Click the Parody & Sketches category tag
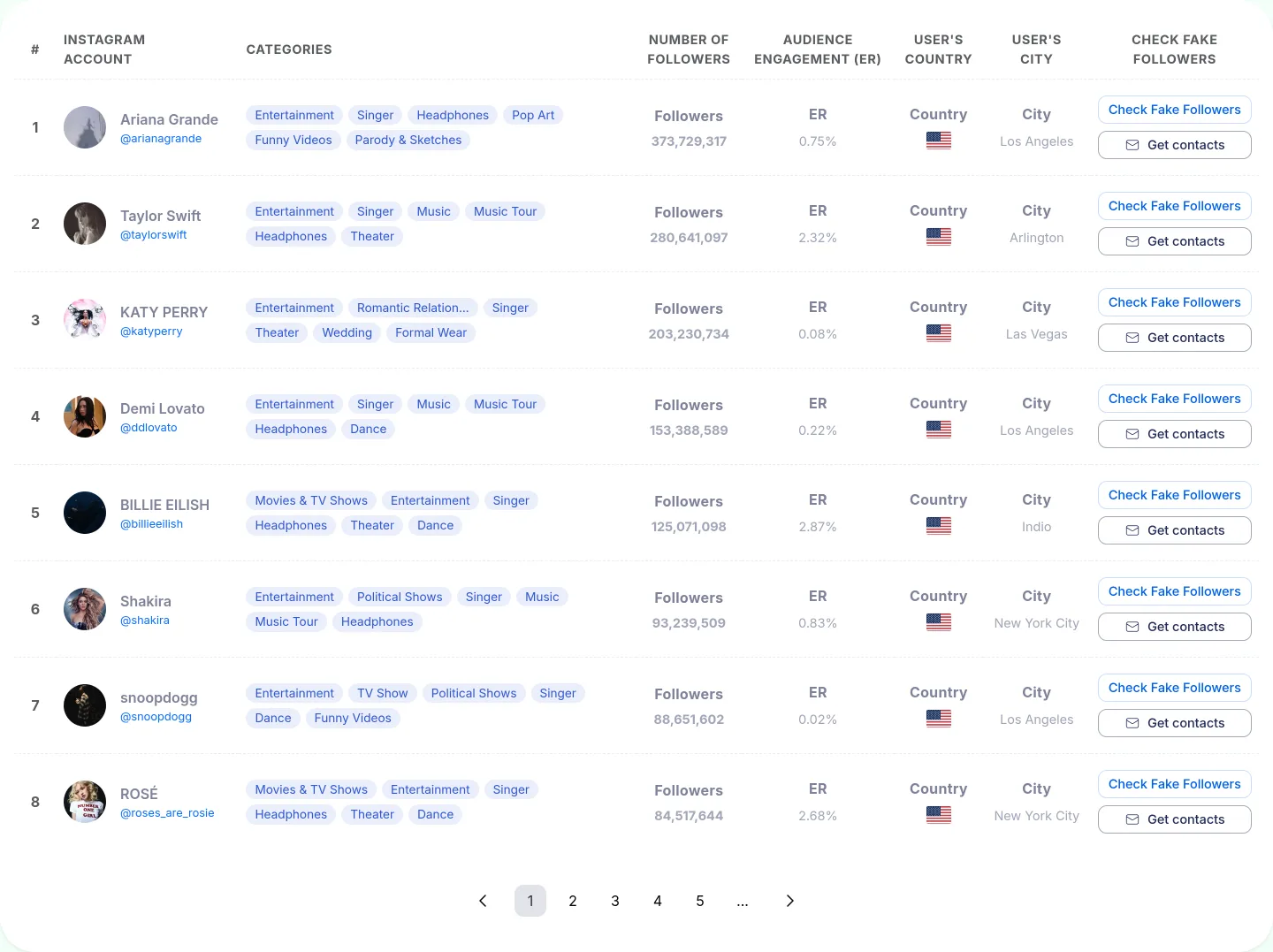Image resolution: width=1273 pixels, height=952 pixels. pyautogui.click(x=408, y=140)
